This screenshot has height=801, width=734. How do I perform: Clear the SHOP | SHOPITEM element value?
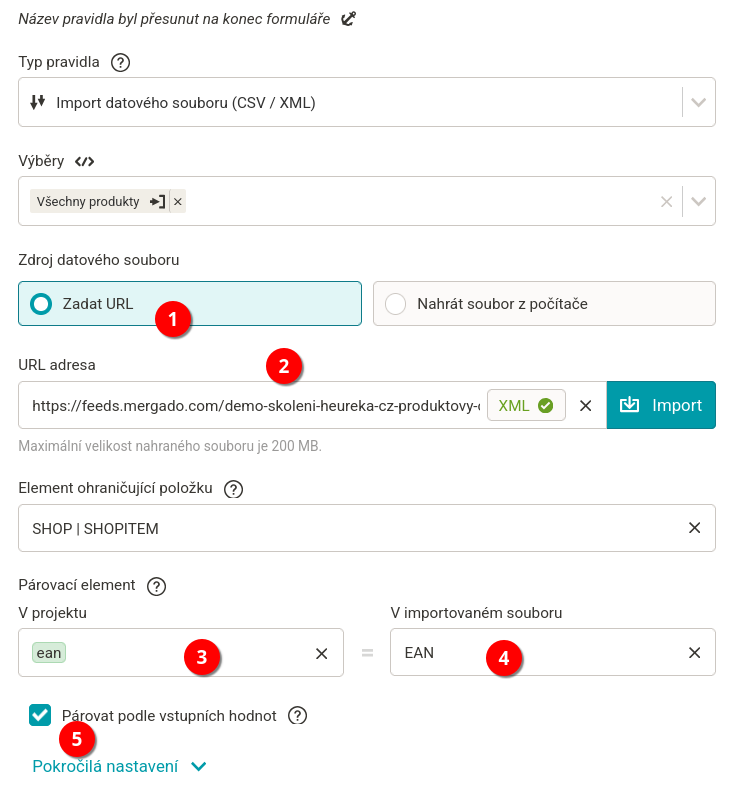694,528
